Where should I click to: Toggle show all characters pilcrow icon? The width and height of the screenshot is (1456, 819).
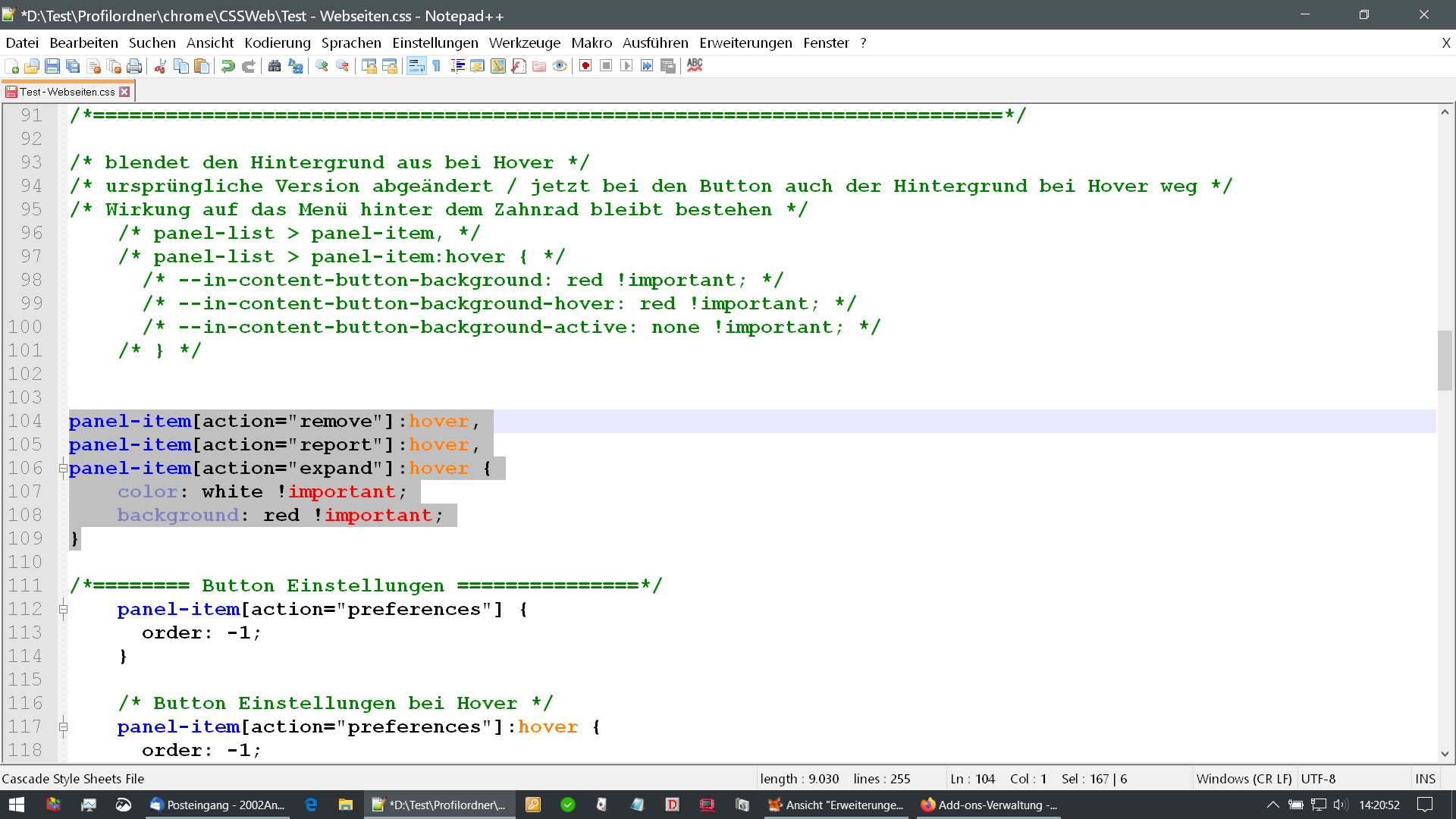click(437, 66)
